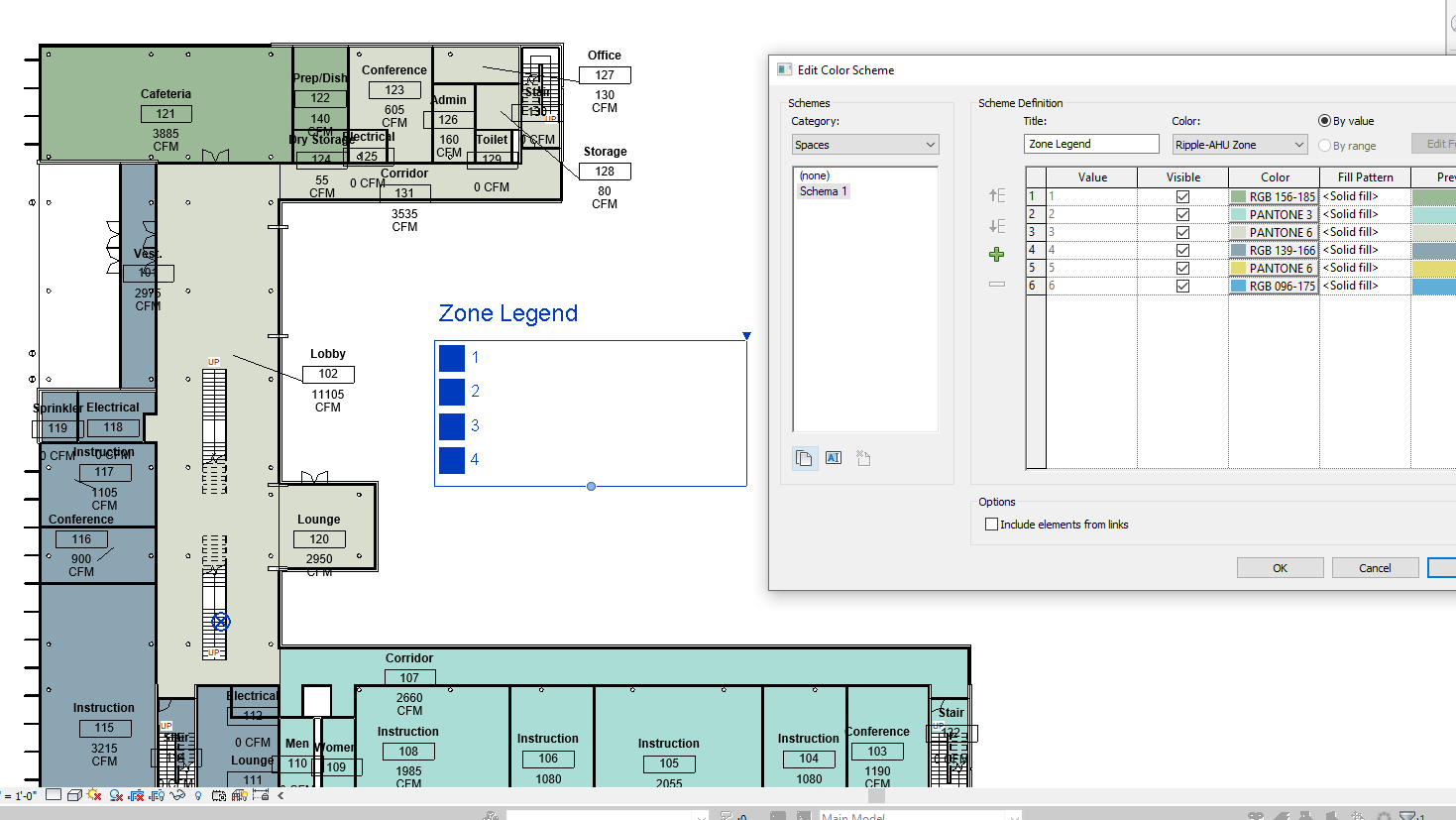
Task: Open the Category dropdown showing Spaces
Action: point(864,144)
